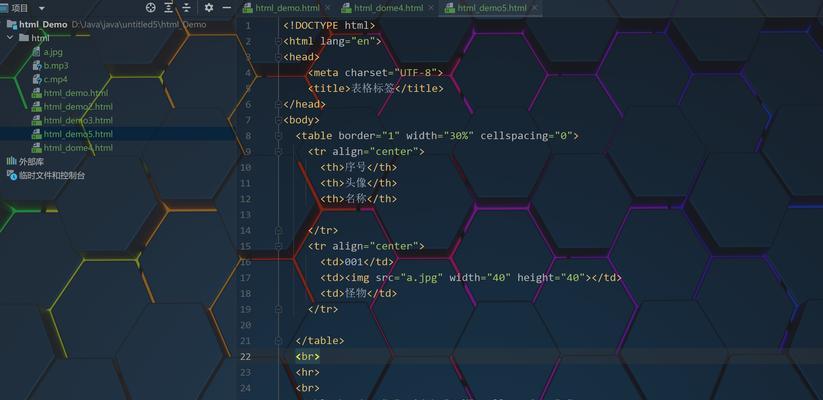Collapse the body tag fold on line 7
The height and width of the screenshot is (400, 823).
point(278,120)
